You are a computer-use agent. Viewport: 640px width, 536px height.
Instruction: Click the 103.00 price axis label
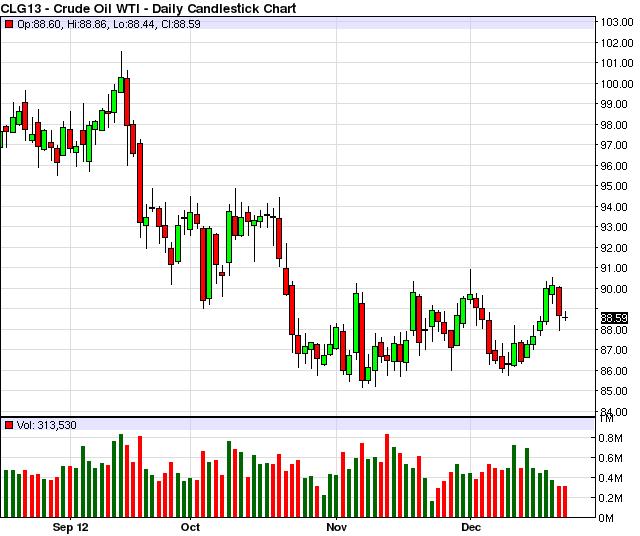617,22
